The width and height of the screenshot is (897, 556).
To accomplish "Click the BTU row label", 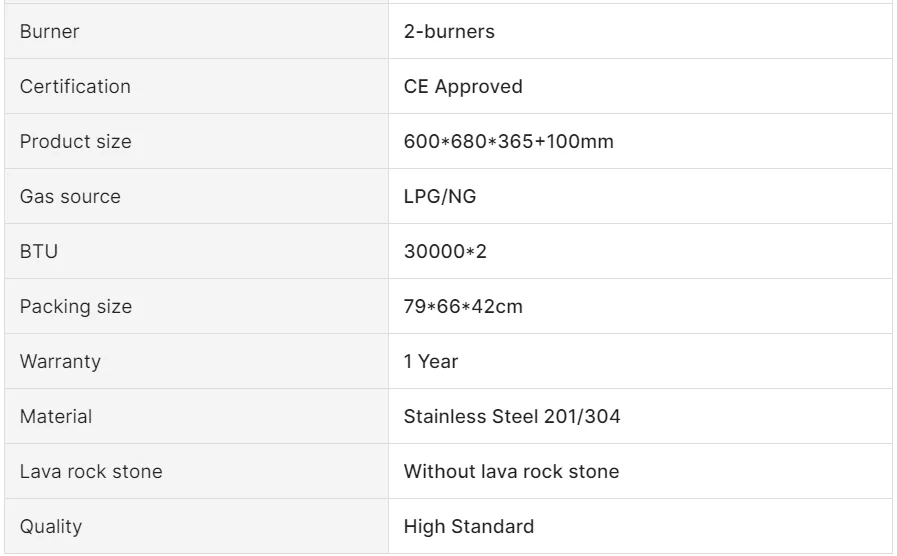I will [x=39, y=252].
